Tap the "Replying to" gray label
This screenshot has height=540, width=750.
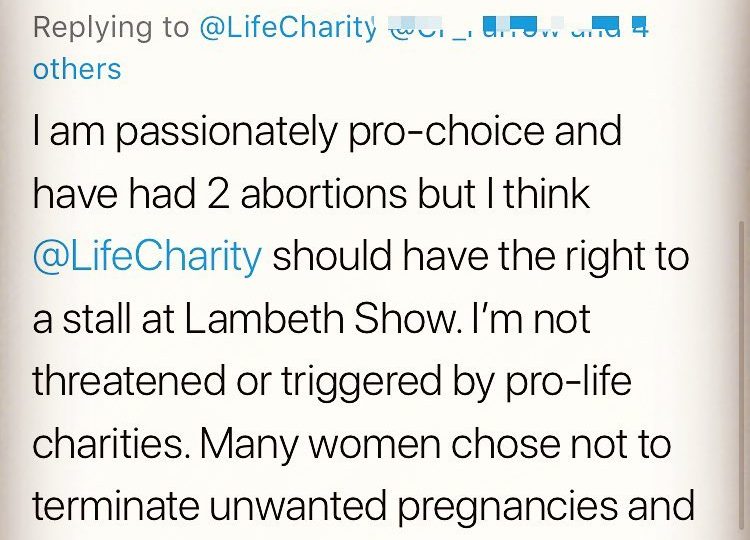111,28
